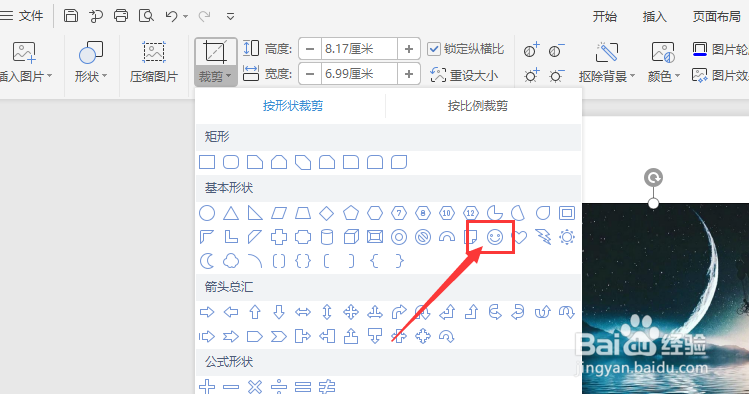Open the 插入图片 dropdown
This screenshot has height=394, width=749.
tap(25, 76)
